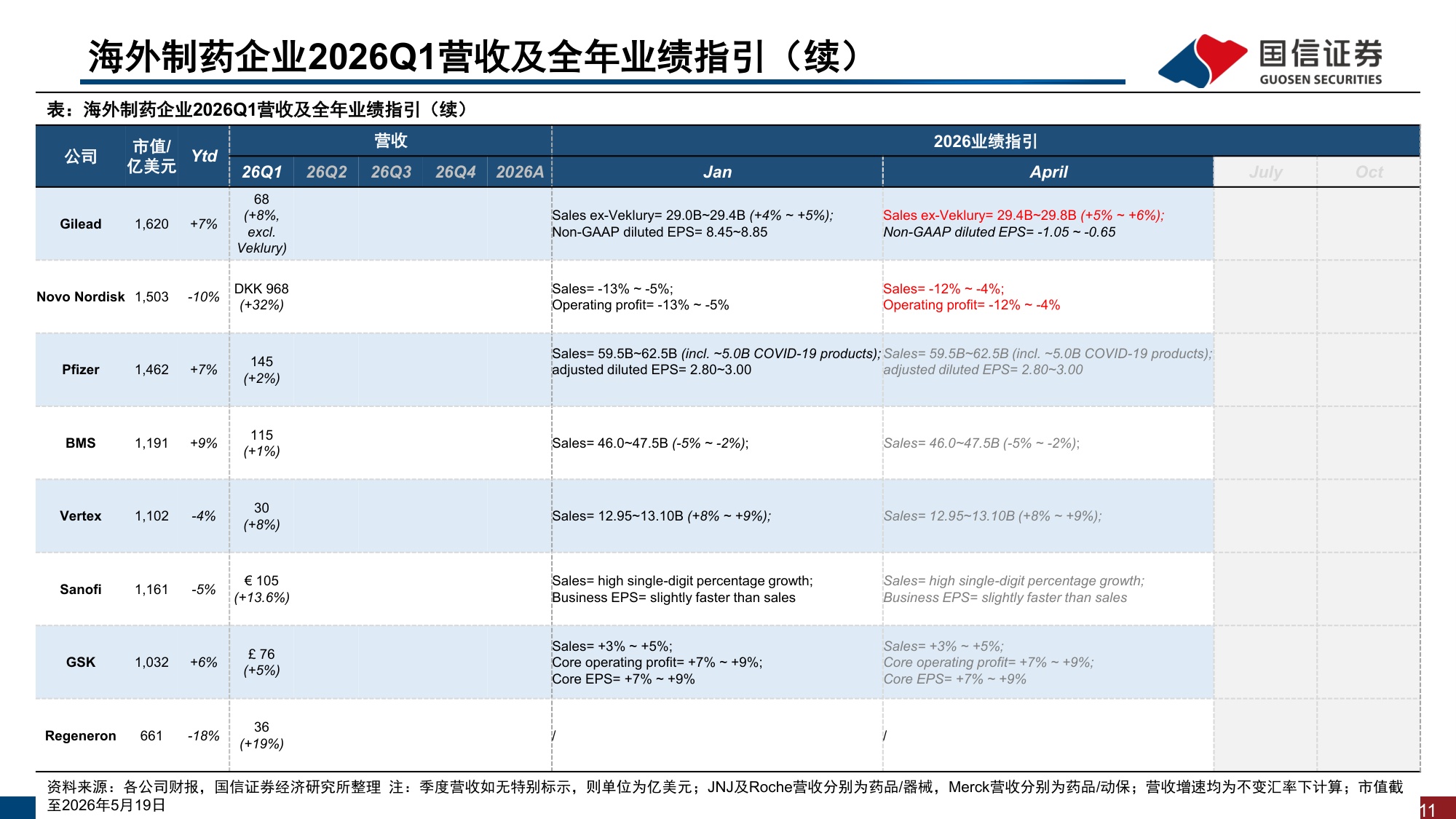Image resolution: width=1456 pixels, height=819 pixels.
Task: Click the Guosen Securities logo
Action: (1270, 60)
